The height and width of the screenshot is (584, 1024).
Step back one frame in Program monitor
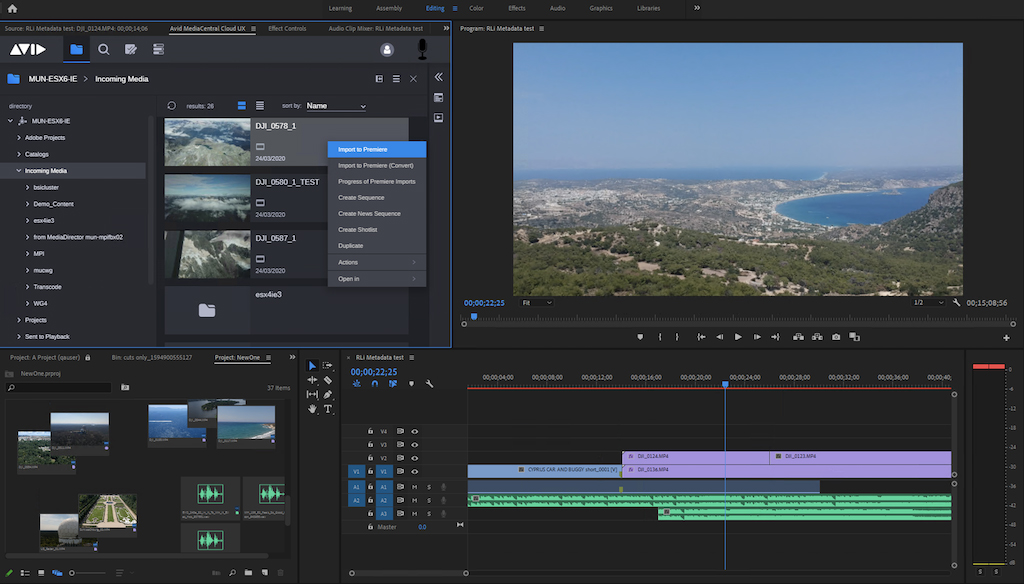click(x=720, y=337)
